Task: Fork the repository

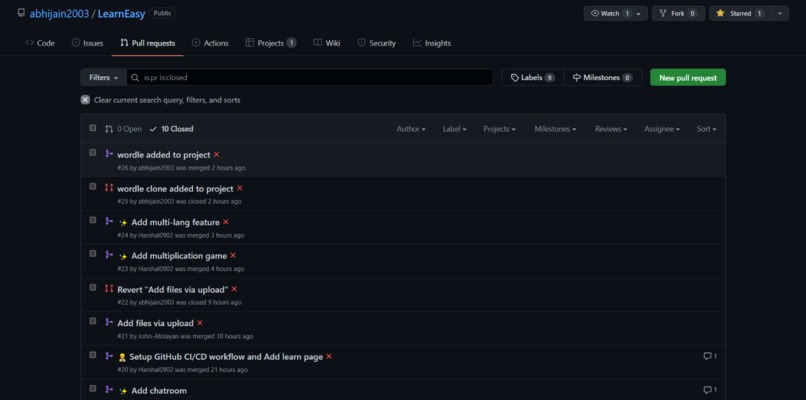Action: [x=678, y=13]
